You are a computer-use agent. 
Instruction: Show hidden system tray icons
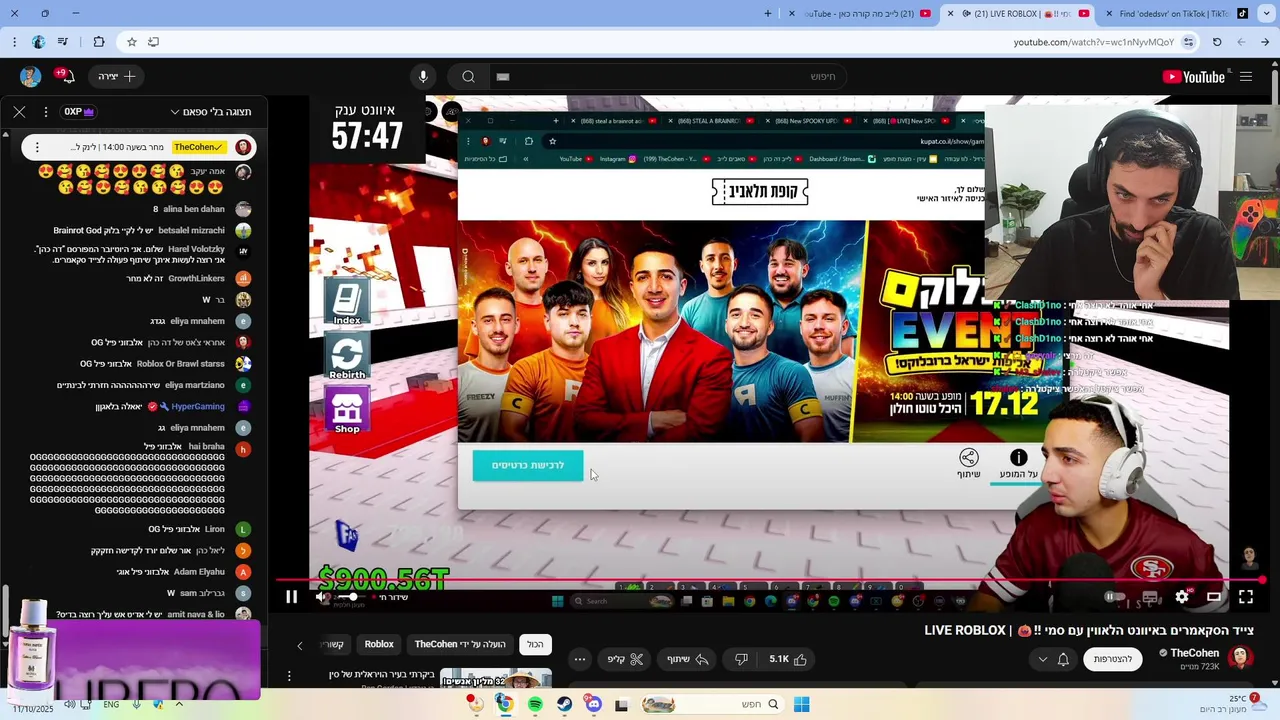(179, 704)
